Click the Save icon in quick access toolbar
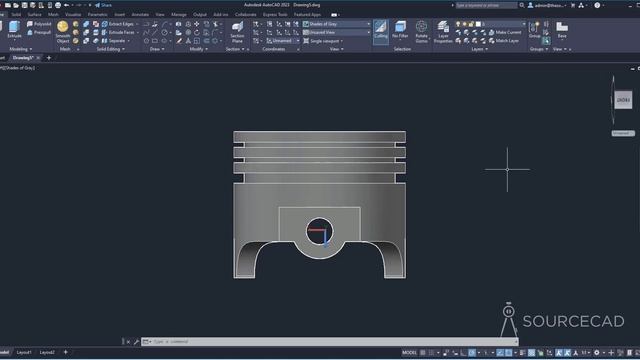Screen dimensions: 640x360 coord(24,5)
